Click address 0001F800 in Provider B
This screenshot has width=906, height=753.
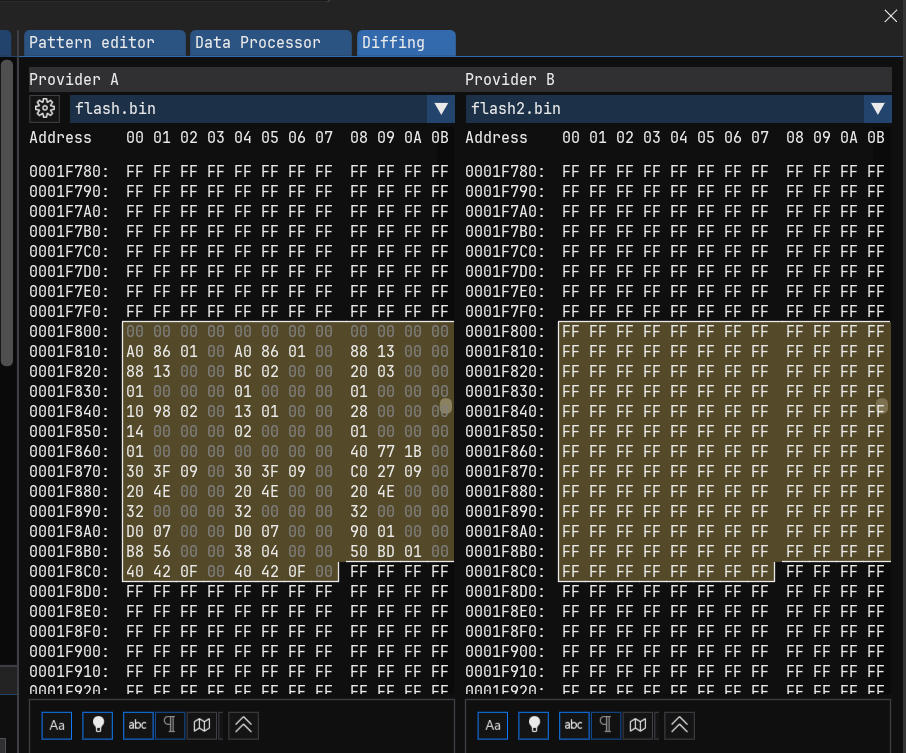pos(505,332)
